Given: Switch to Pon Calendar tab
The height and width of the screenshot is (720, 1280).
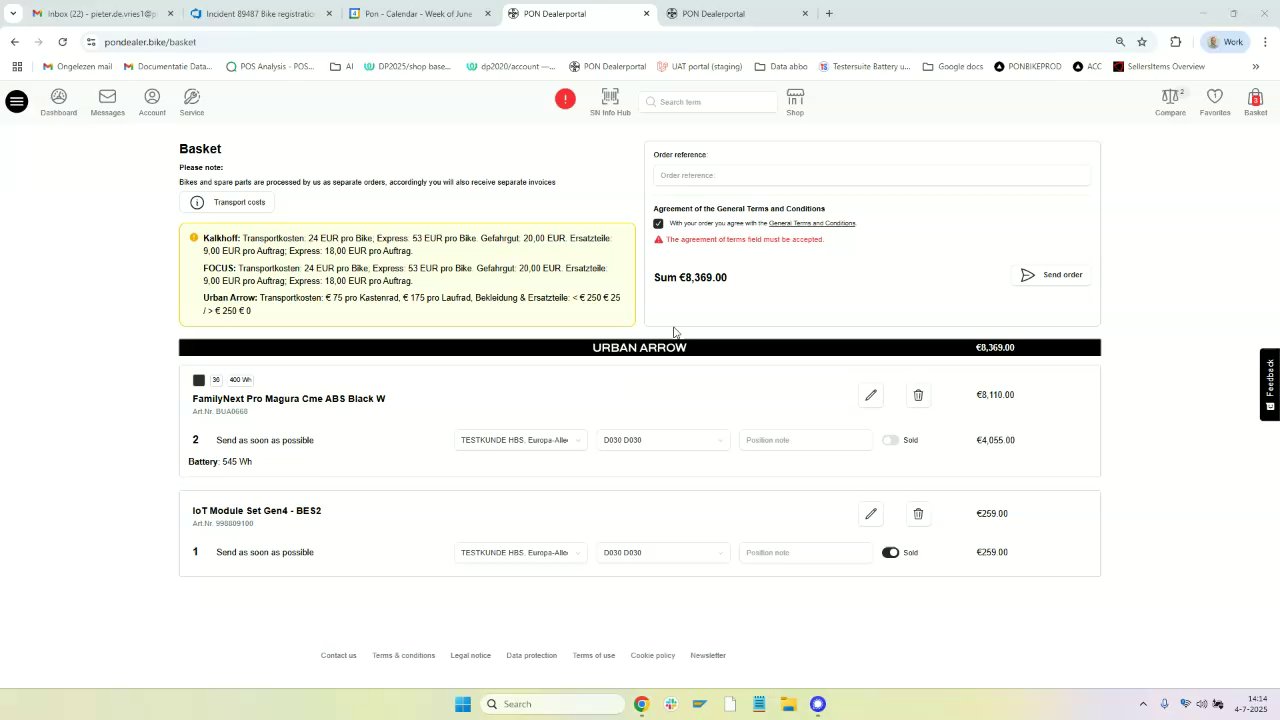Looking at the screenshot, I should pyautogui.click(x=420, y=14).
